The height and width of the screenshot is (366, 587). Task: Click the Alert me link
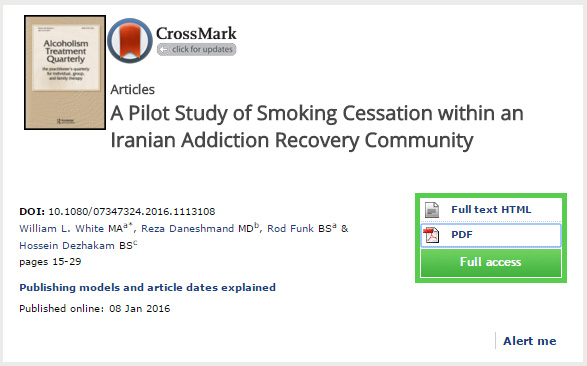click(529, 341)
